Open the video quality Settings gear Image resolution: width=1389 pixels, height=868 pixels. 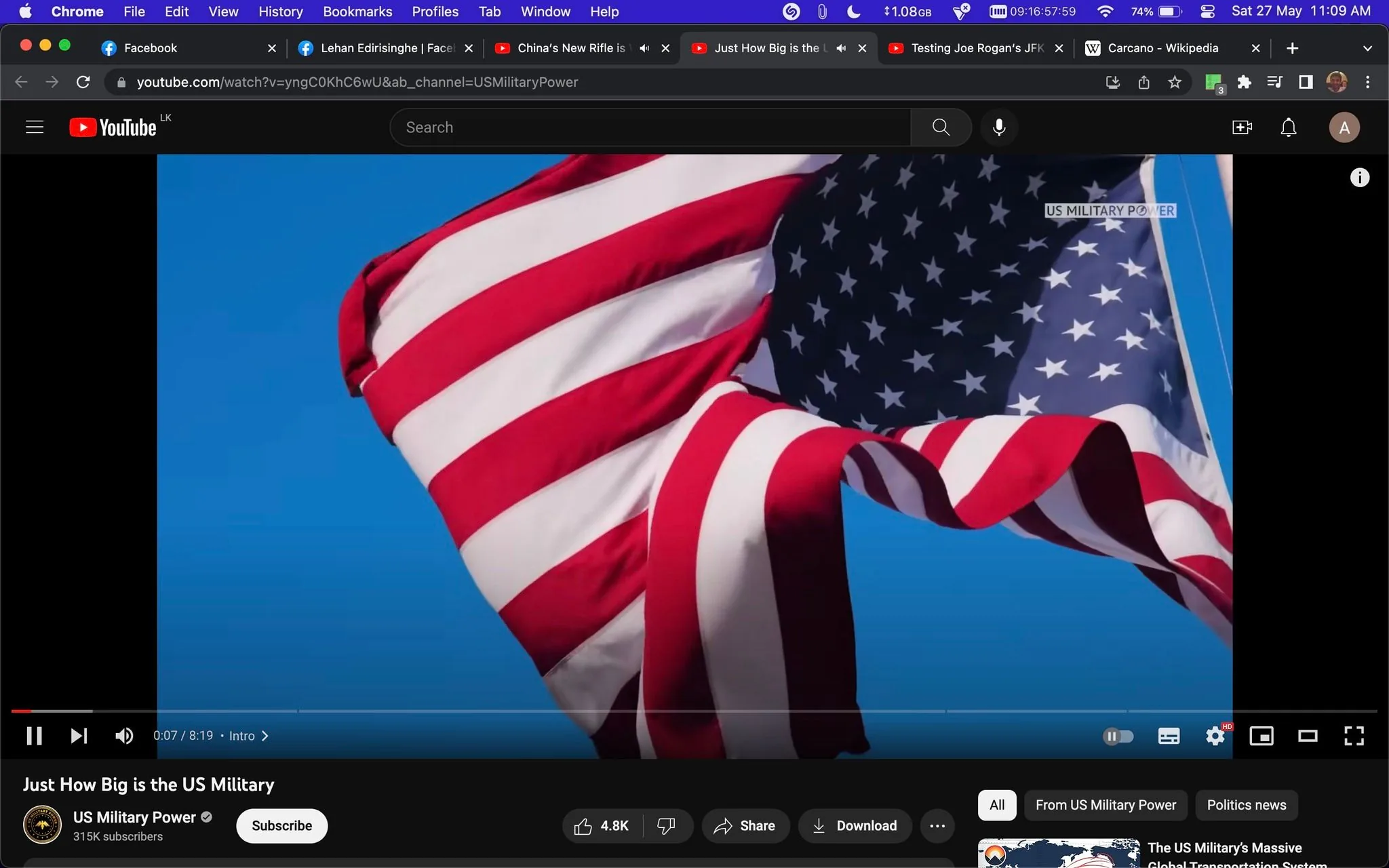point(1215,736)
